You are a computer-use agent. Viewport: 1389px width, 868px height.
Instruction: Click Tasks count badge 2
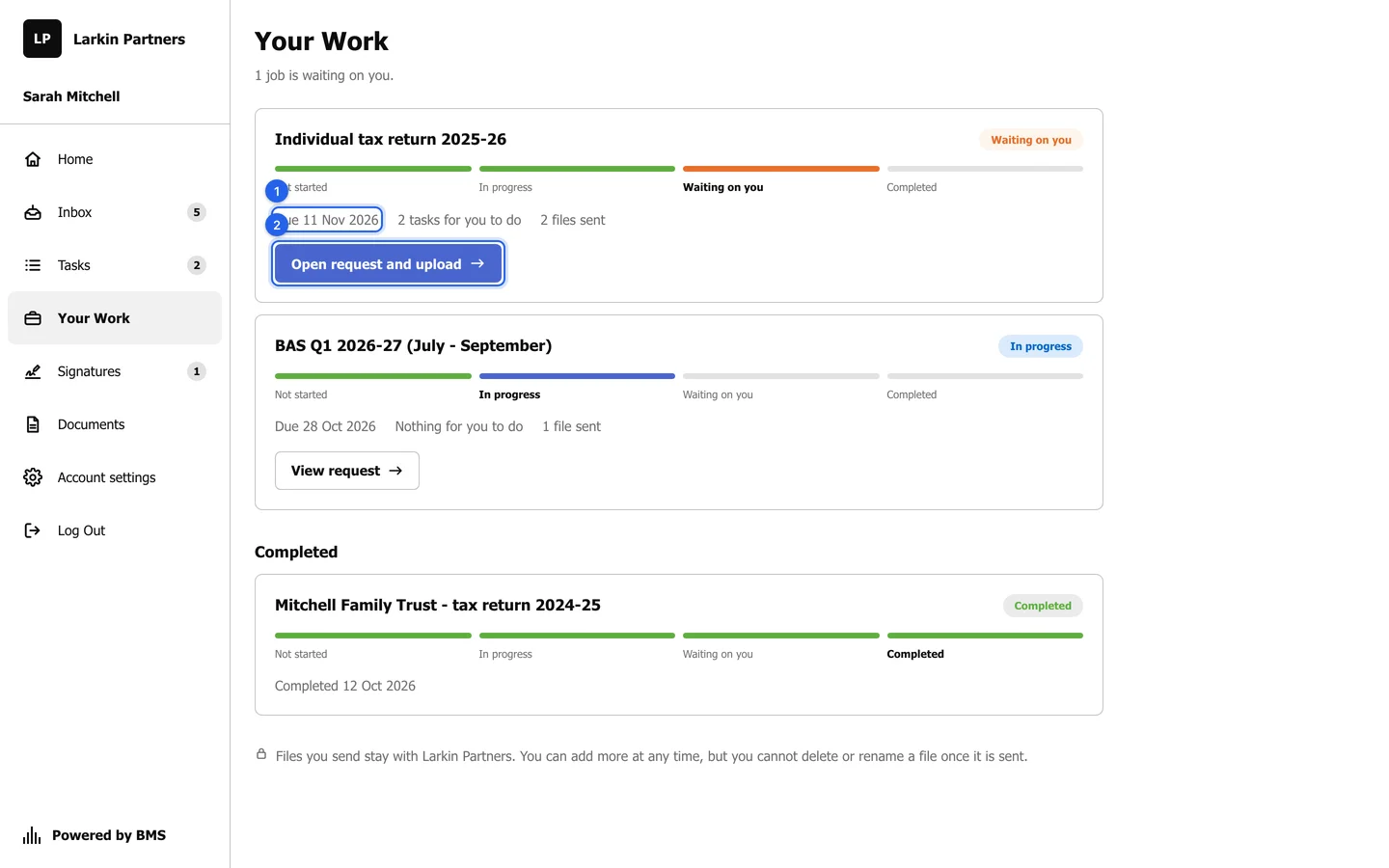coord(197,265)
